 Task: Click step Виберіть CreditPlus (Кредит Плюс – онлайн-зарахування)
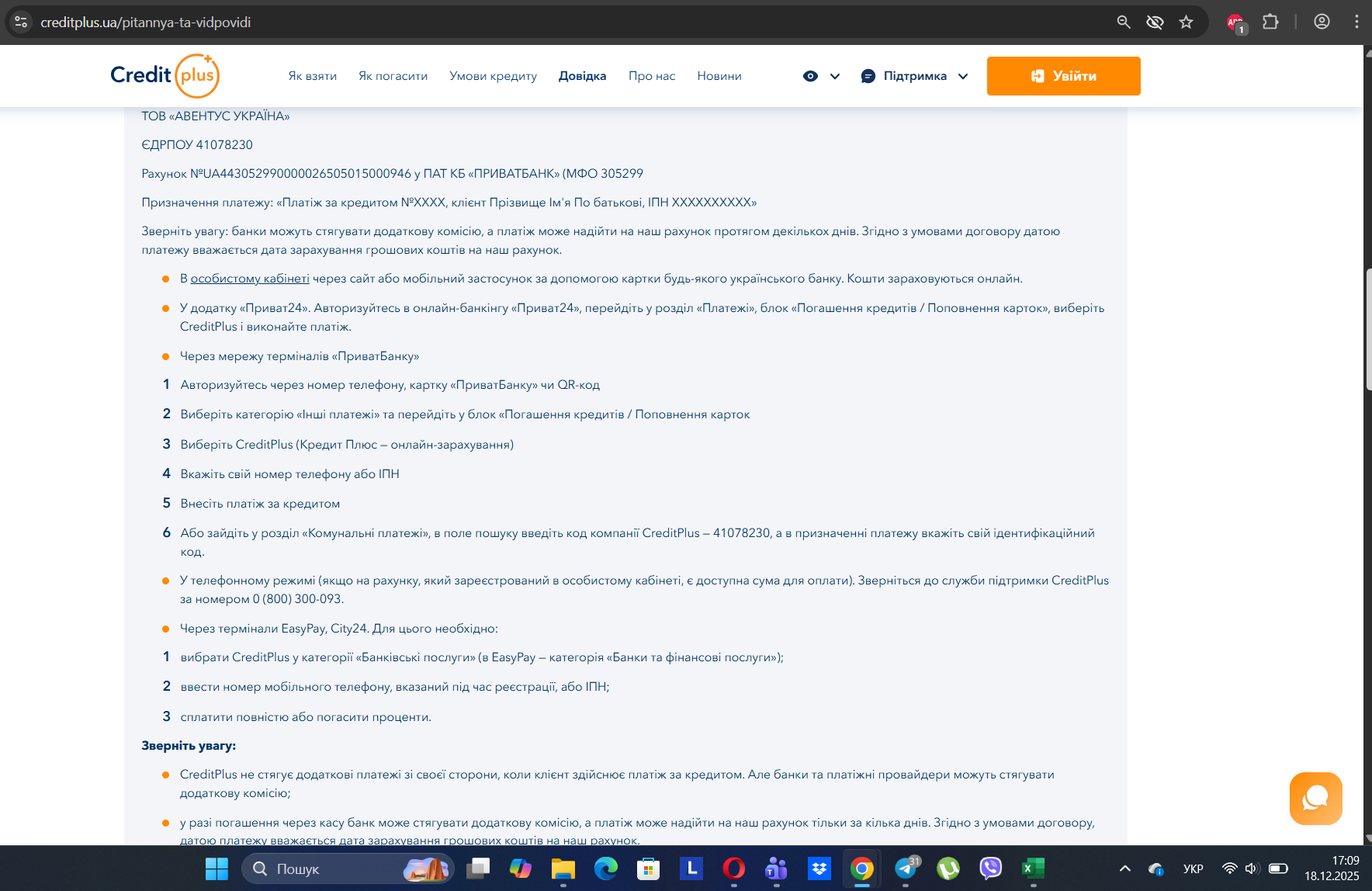point(347,445)
